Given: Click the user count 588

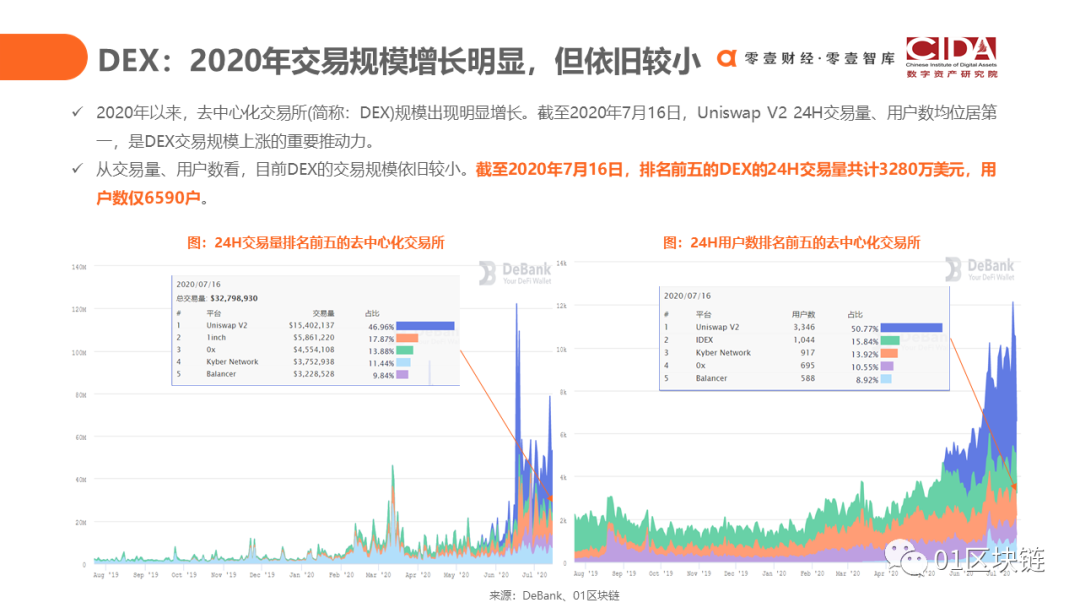Looking at the screenshot, I should point(807,378).
